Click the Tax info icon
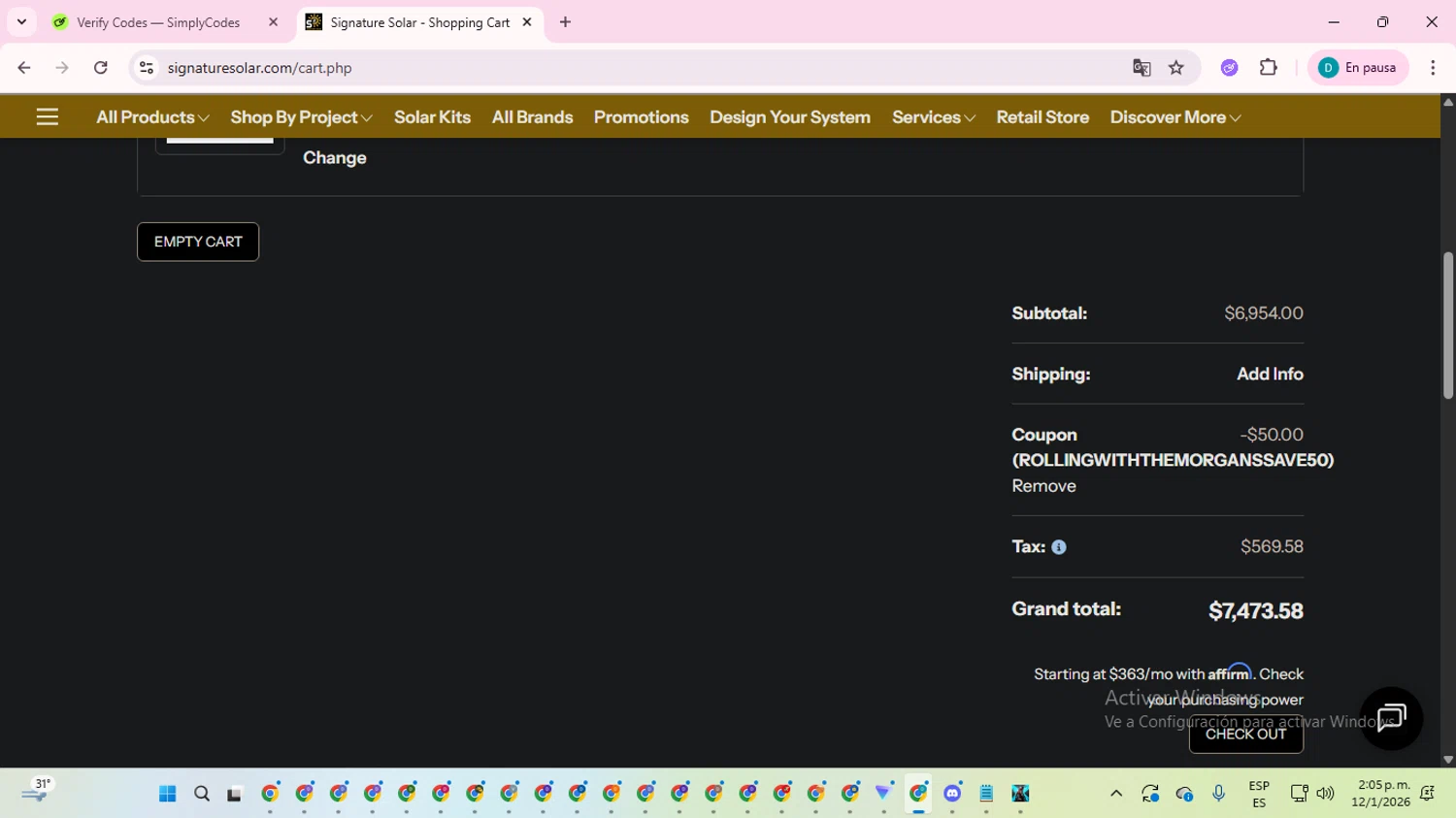The width and height of the screenshot is (1456, 818). pyautogui.click(x=1059, y=547)
